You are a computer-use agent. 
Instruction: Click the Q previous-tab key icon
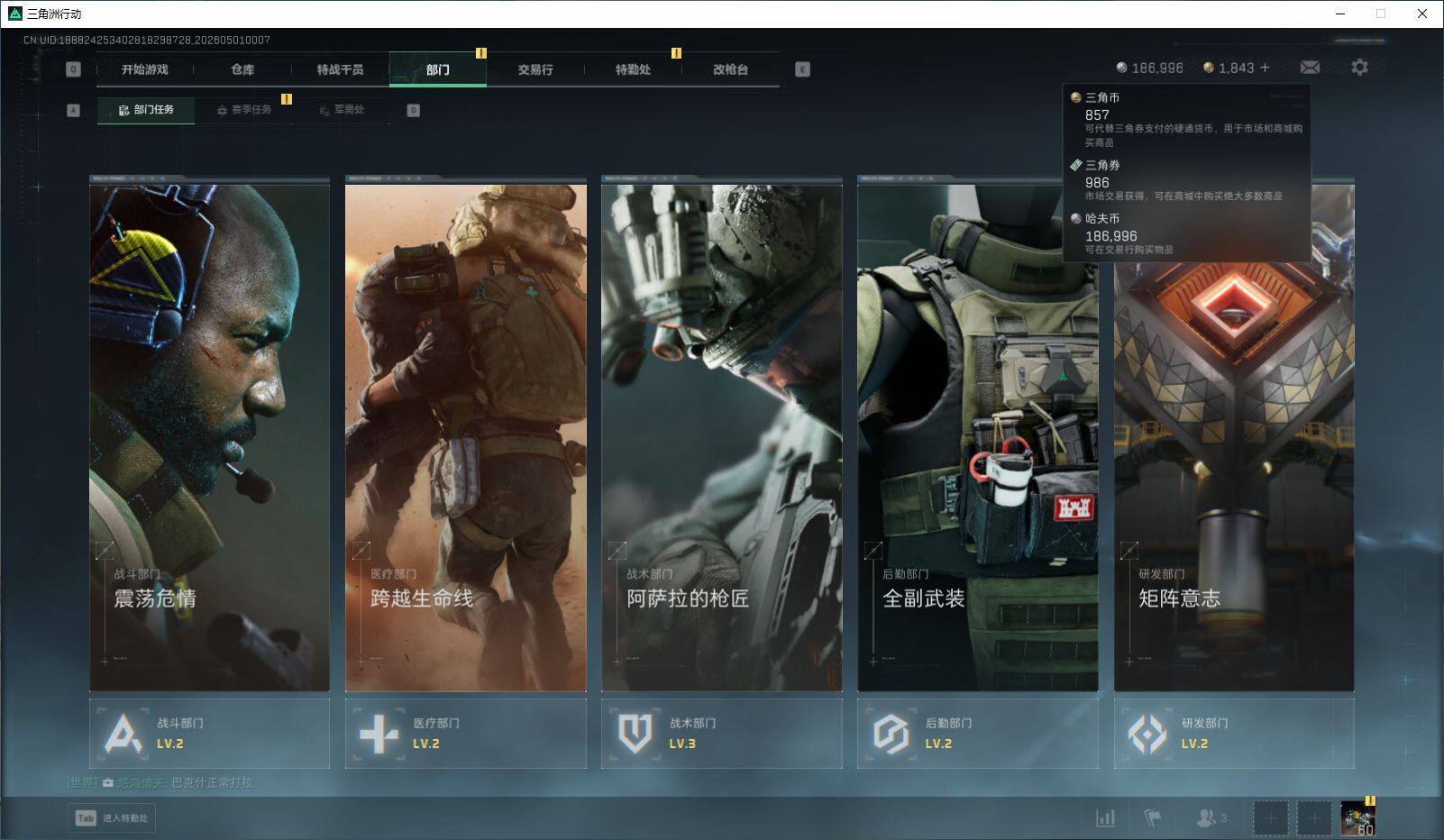(x=73, y=69)
